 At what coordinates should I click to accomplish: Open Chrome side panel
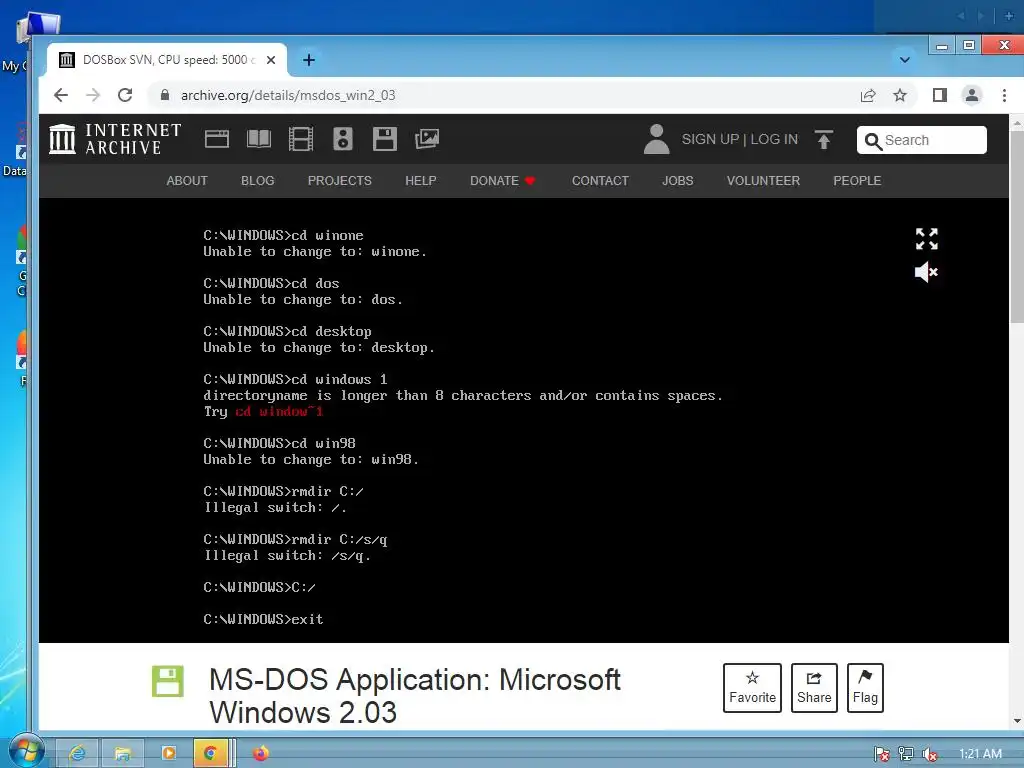[x=940, y=95]
